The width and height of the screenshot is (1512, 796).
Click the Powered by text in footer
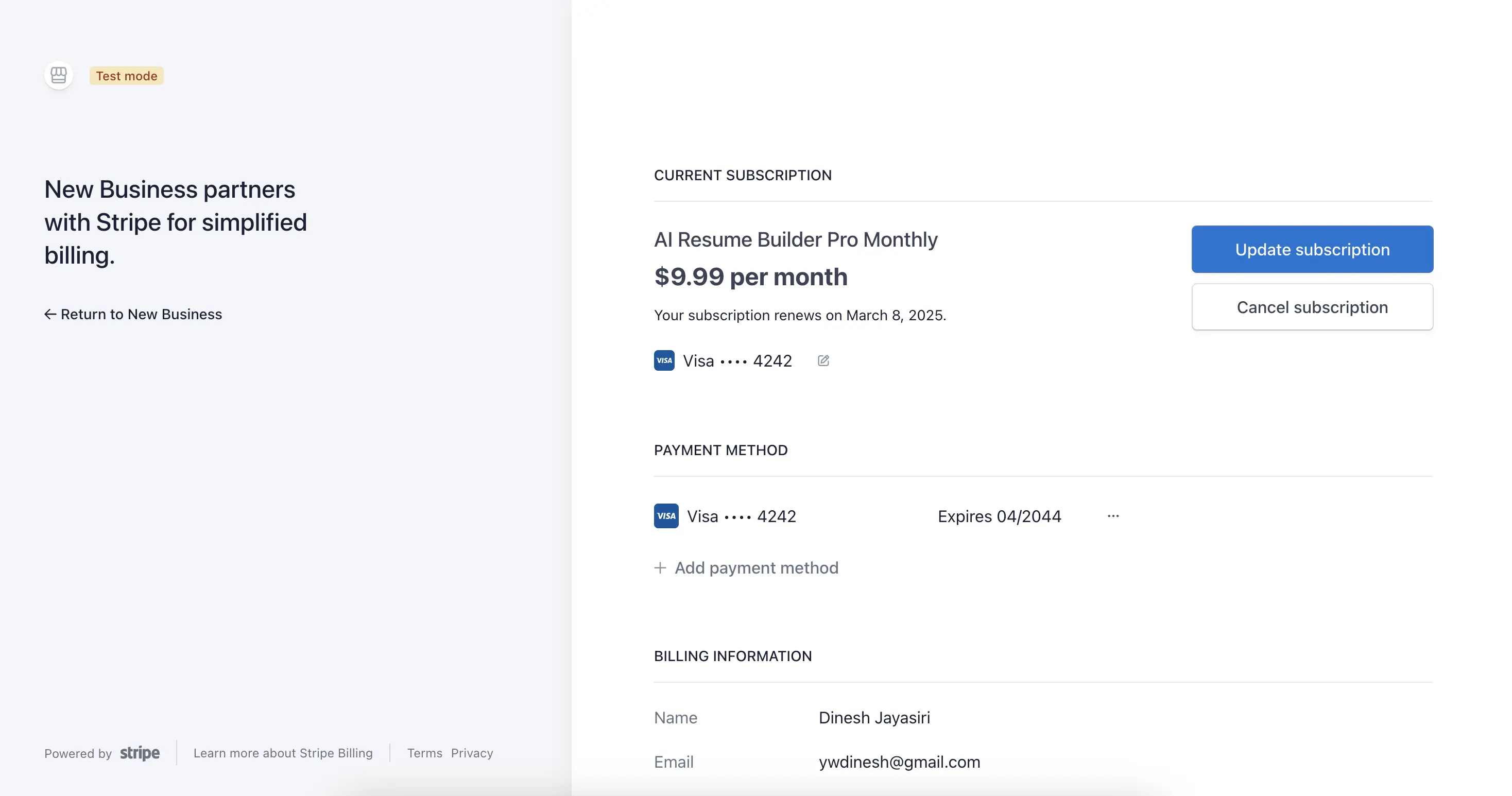click(x=78, y=753)
